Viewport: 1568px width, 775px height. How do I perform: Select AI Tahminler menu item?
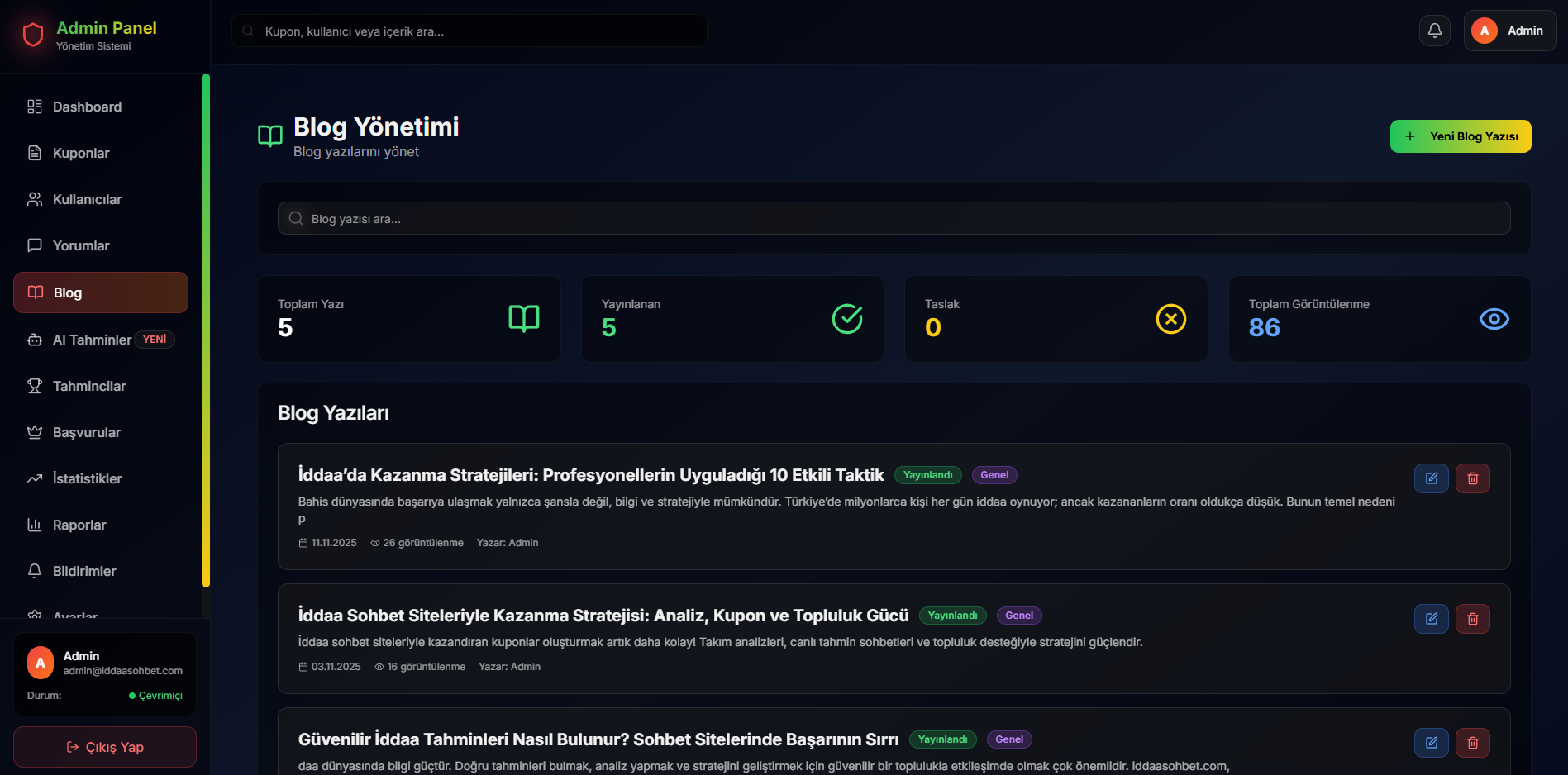pyautogui.click(x=92, y=340)
